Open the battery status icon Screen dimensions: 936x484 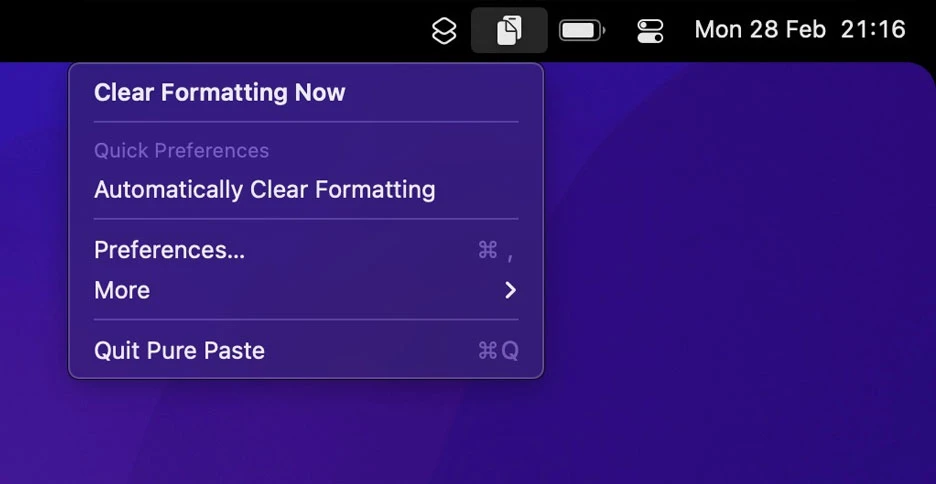(x=582, y=30)
